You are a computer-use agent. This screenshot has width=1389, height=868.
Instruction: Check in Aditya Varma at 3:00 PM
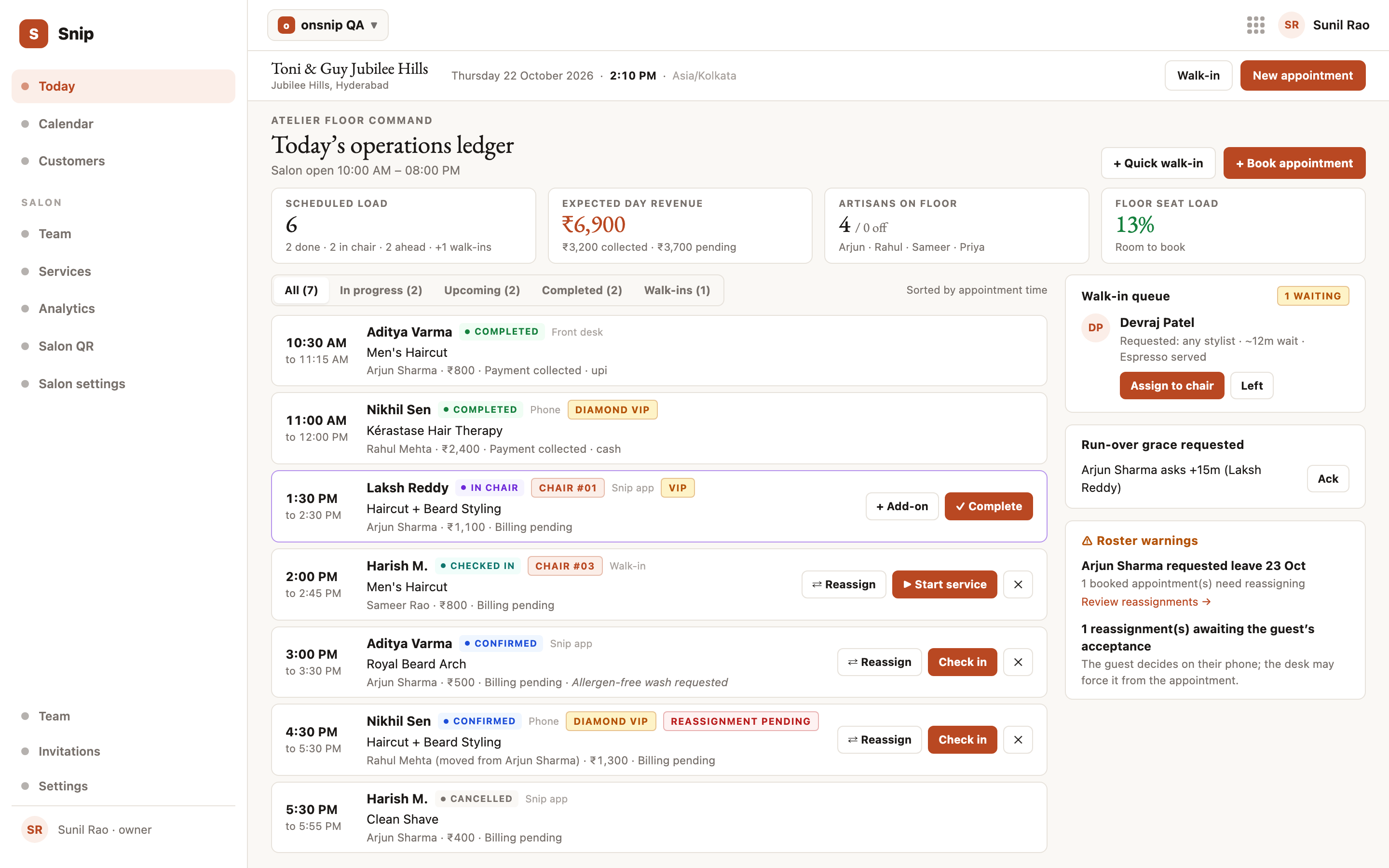(962, 662)
